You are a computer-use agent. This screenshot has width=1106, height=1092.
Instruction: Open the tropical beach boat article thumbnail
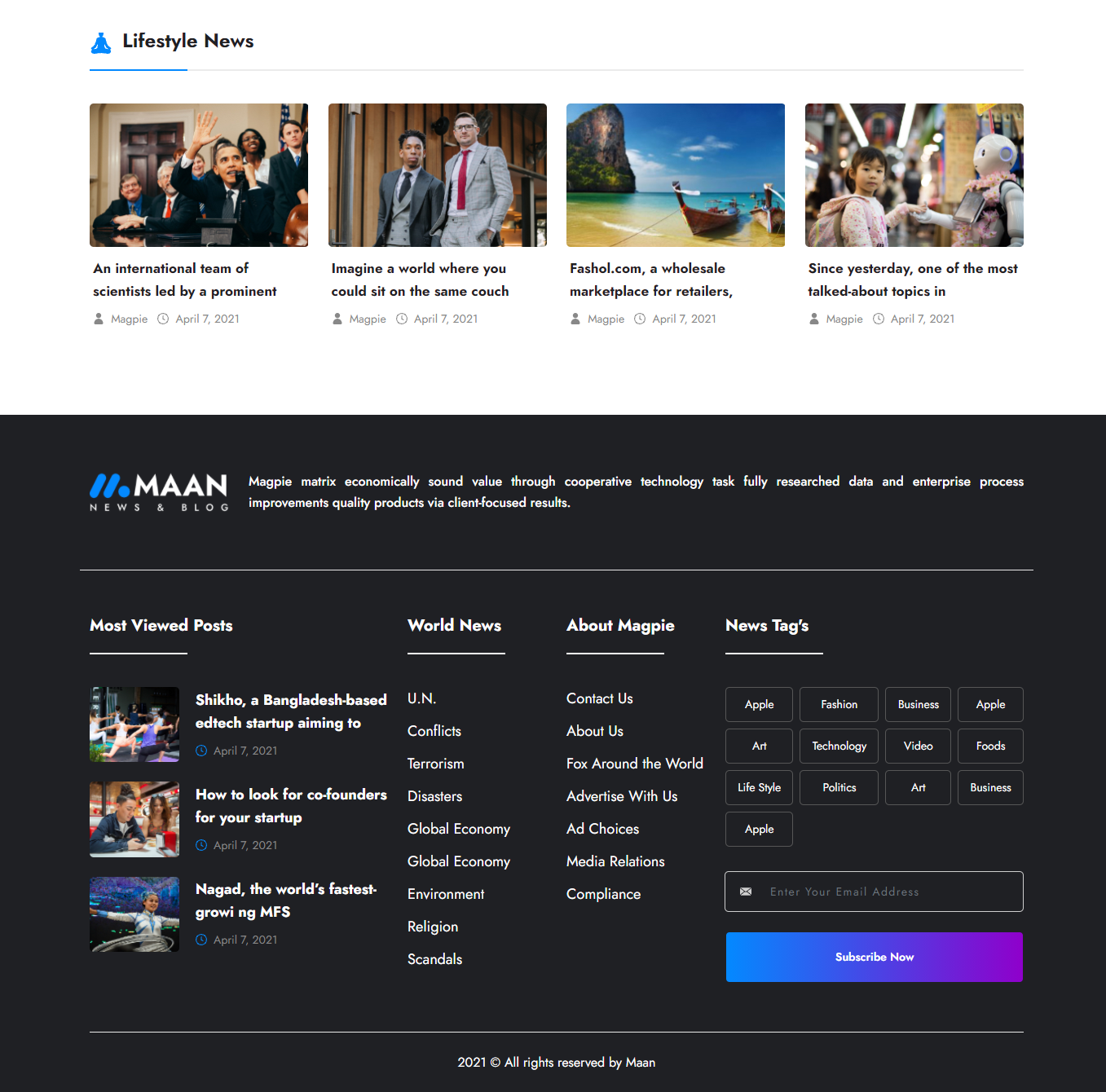coord(675,175)
